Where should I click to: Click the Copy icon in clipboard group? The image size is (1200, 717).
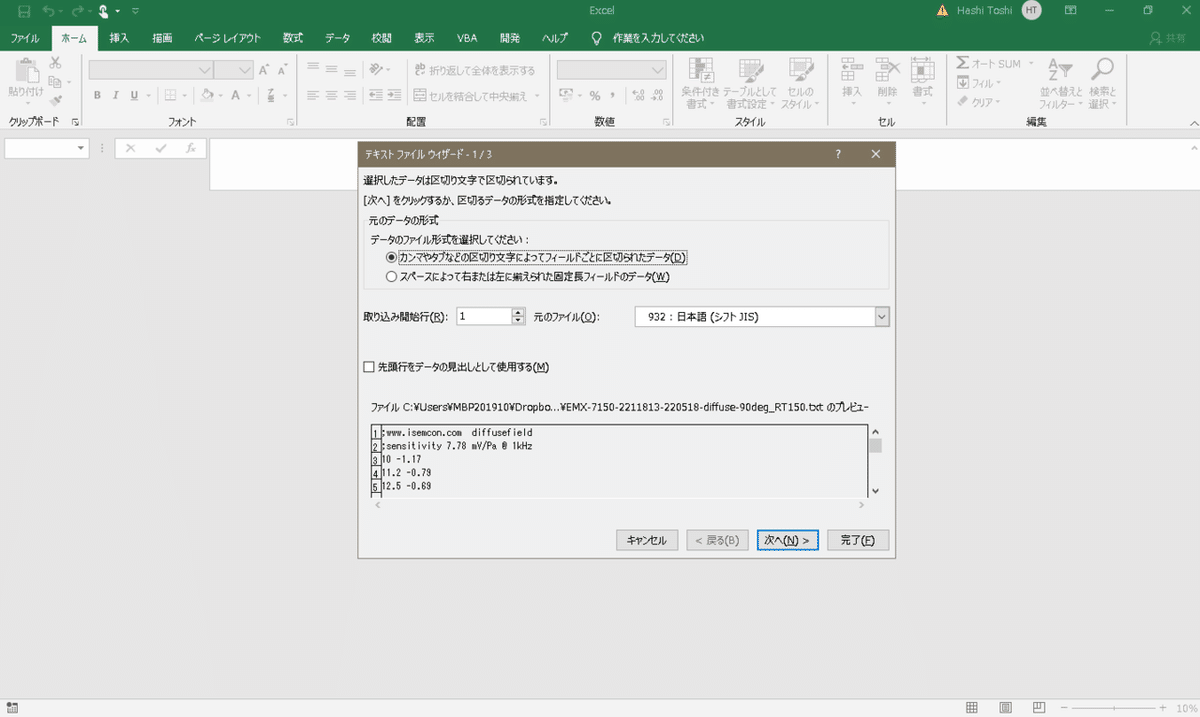[55, 82]
